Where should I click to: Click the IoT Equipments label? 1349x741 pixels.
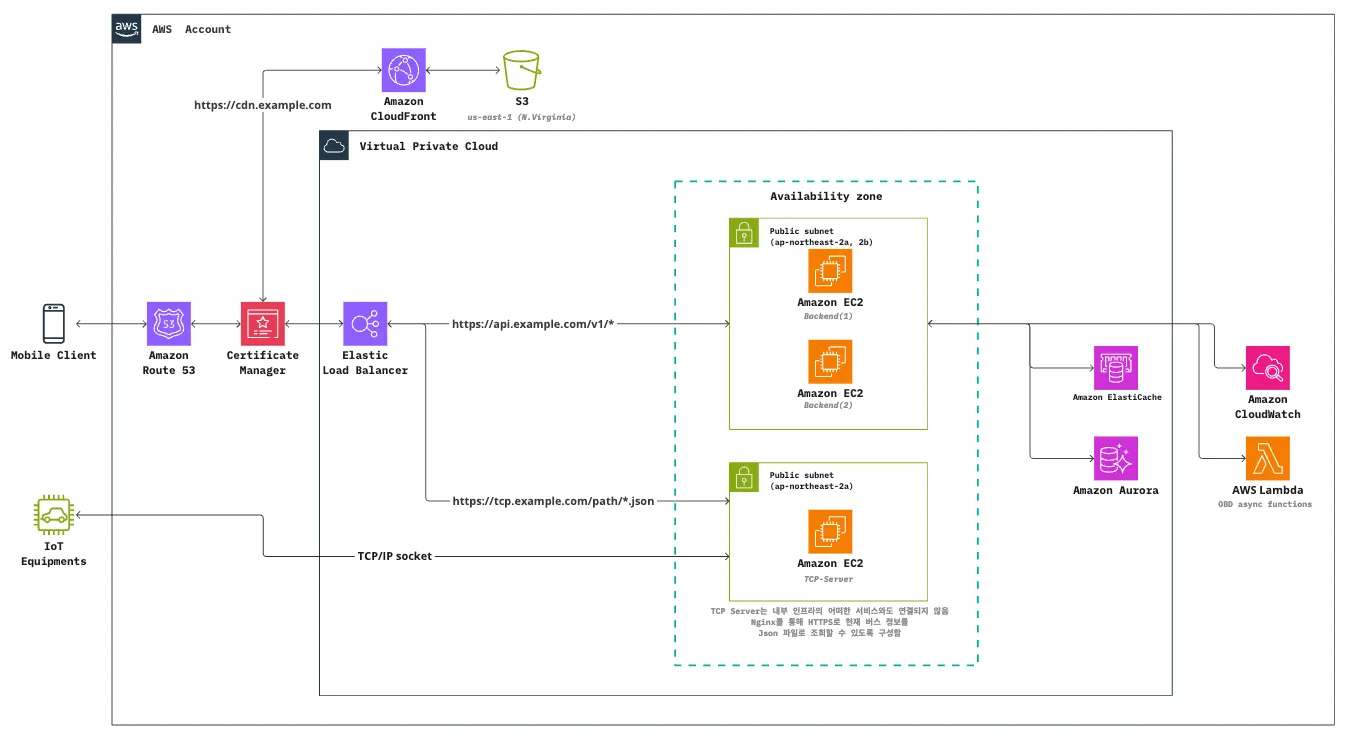(x=54, y=553)
